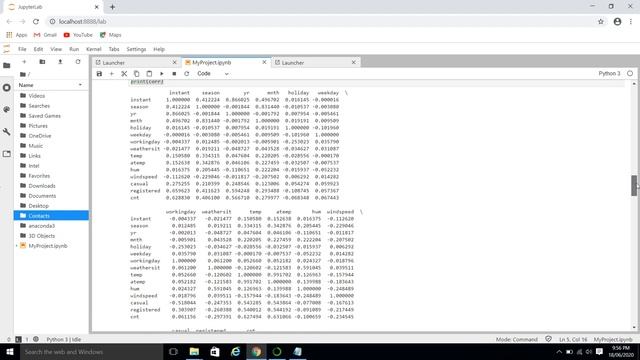640x360 pixels.
Task: Select the Favorites folder
Action: pyautogui.click(x=51, y=176)
